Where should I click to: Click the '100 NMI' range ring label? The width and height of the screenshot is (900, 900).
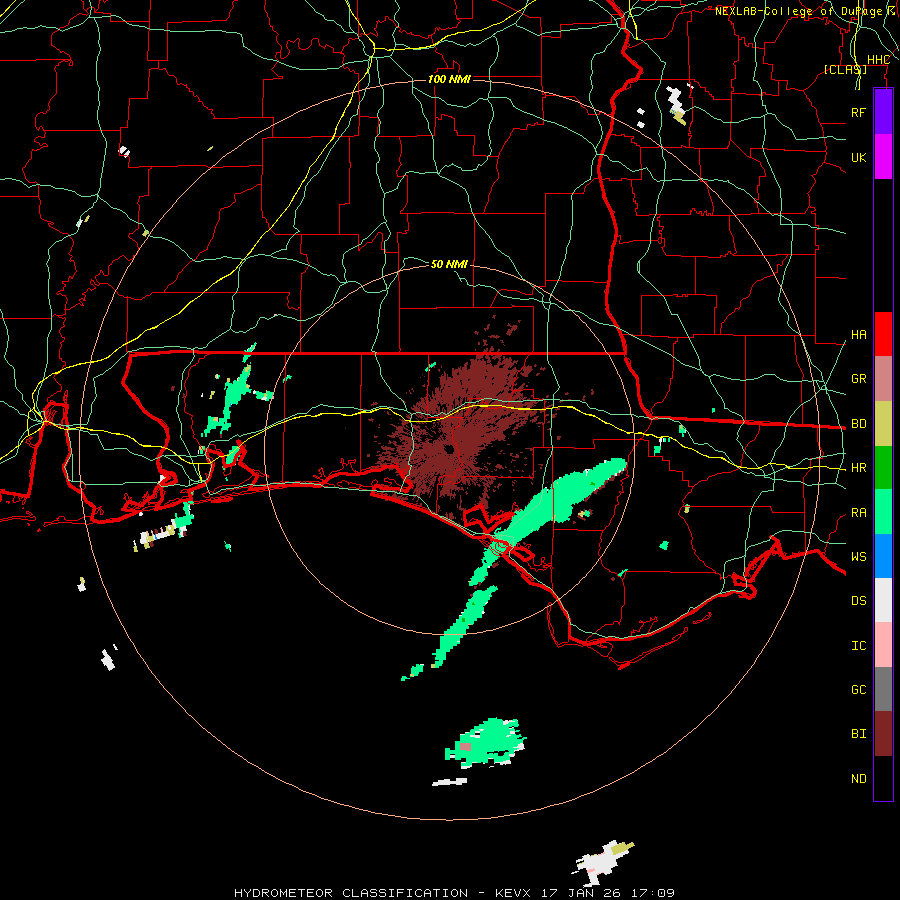449,79
